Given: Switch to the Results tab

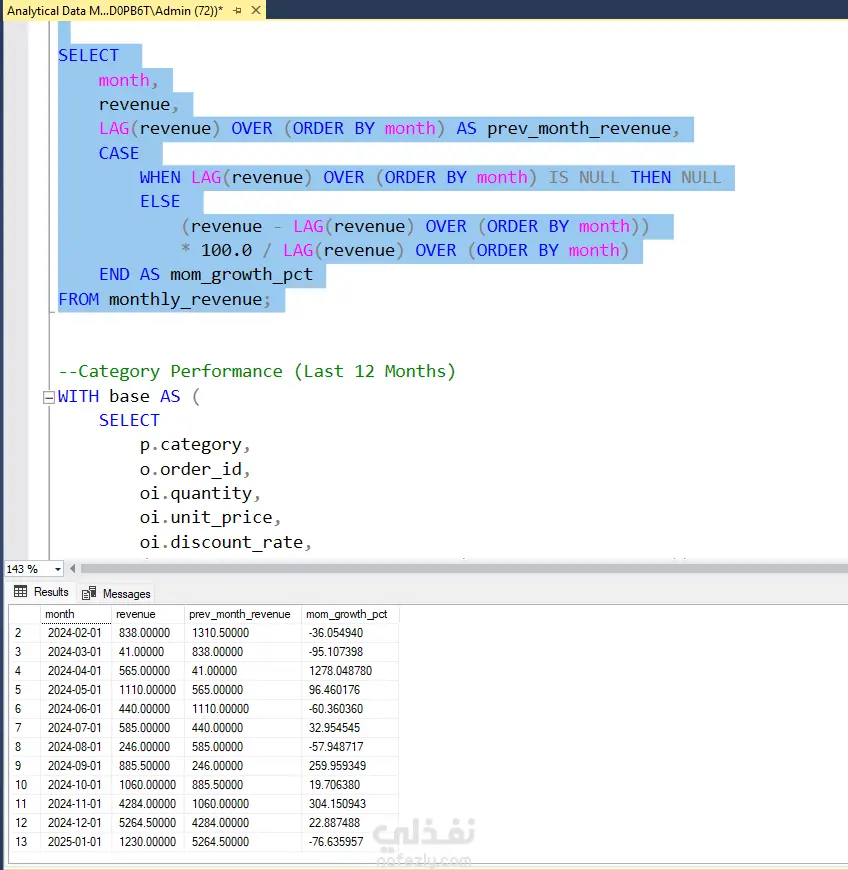Looking at the screenshot, I should (42, 592).
